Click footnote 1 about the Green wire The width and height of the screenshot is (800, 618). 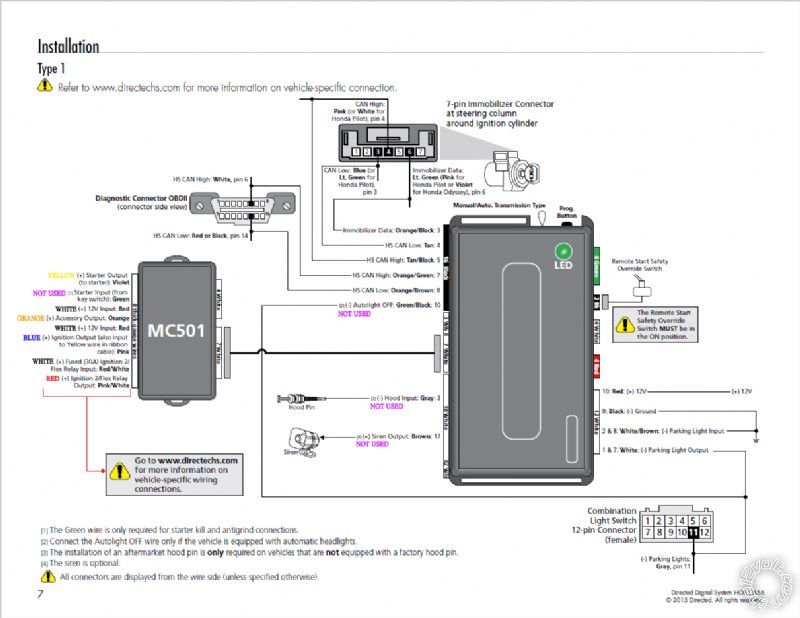pos(170,530)
